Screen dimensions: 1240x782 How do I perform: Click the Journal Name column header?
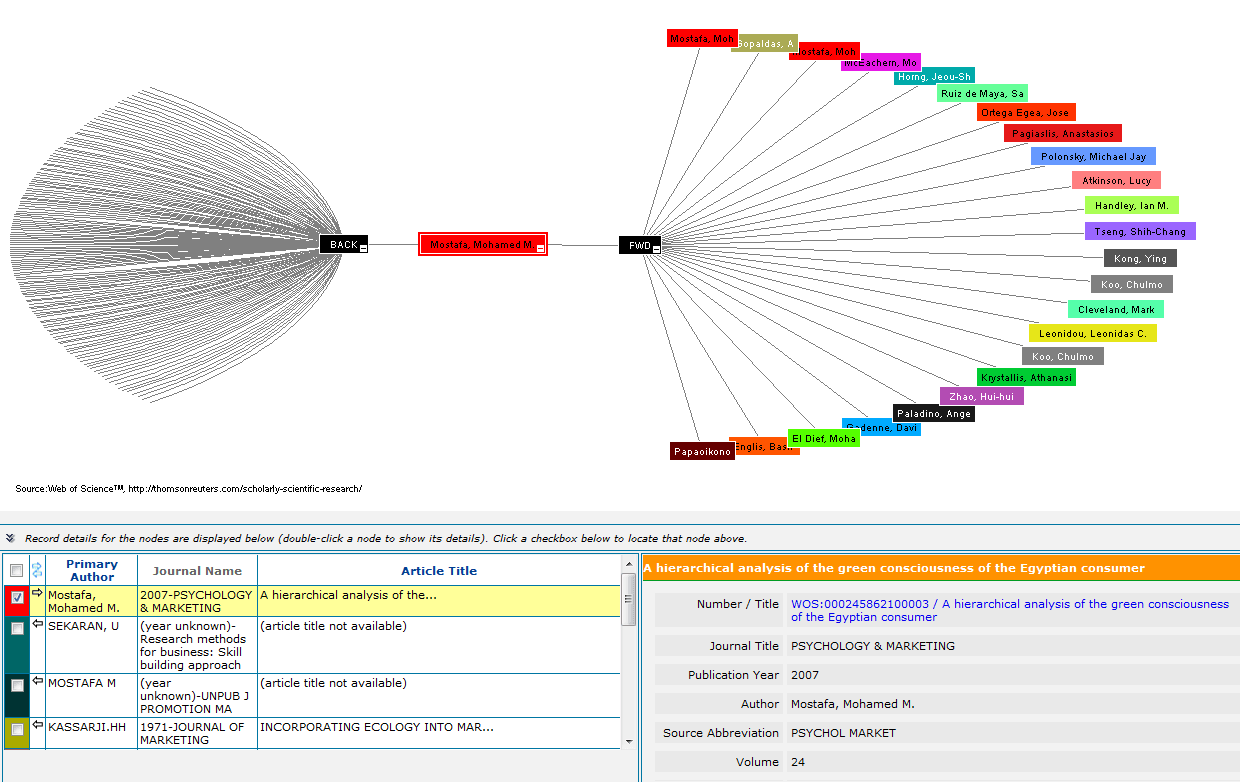[197, 571]
